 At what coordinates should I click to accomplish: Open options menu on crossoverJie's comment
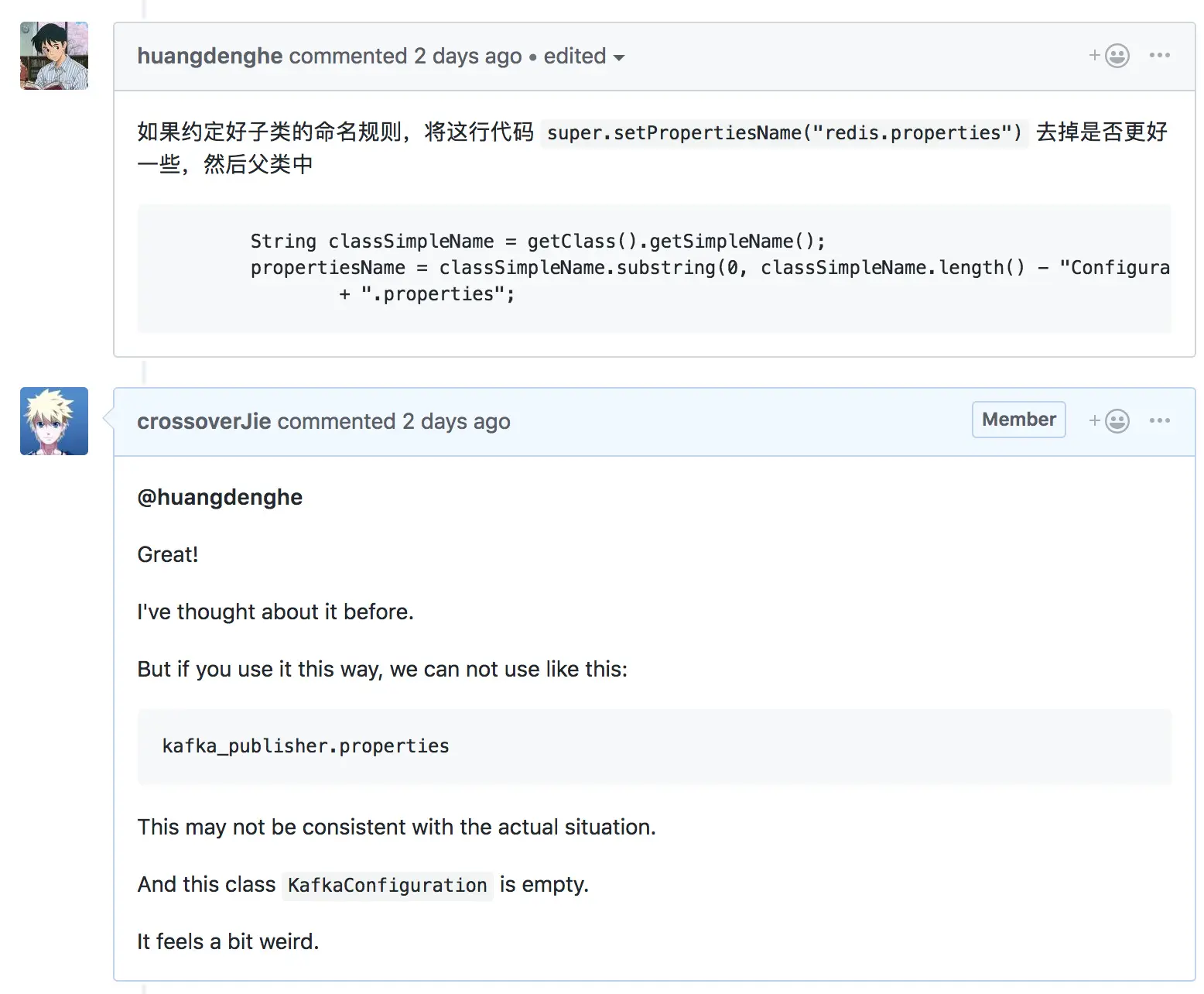tap(1159, 421)
